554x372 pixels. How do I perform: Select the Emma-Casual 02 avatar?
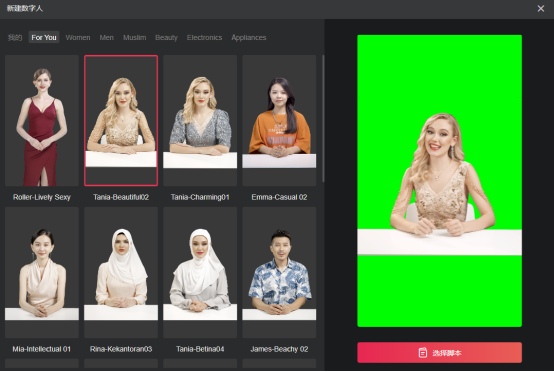tap(279, 120)
